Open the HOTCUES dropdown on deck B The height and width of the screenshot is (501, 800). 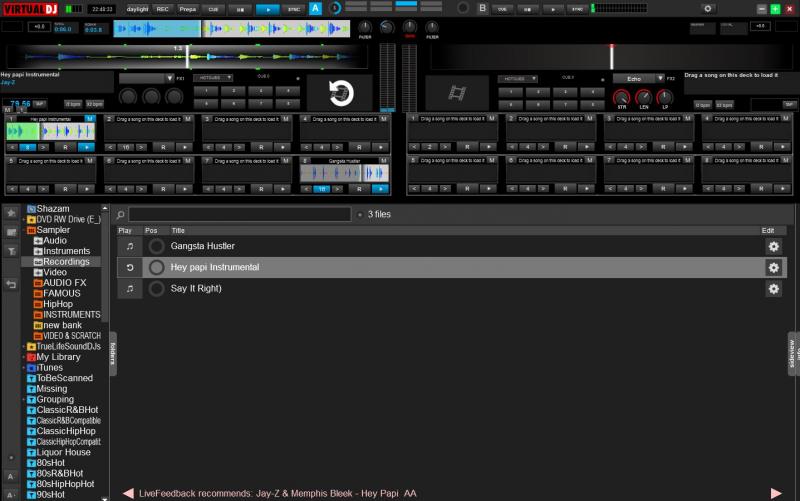(x=517, y=79)
